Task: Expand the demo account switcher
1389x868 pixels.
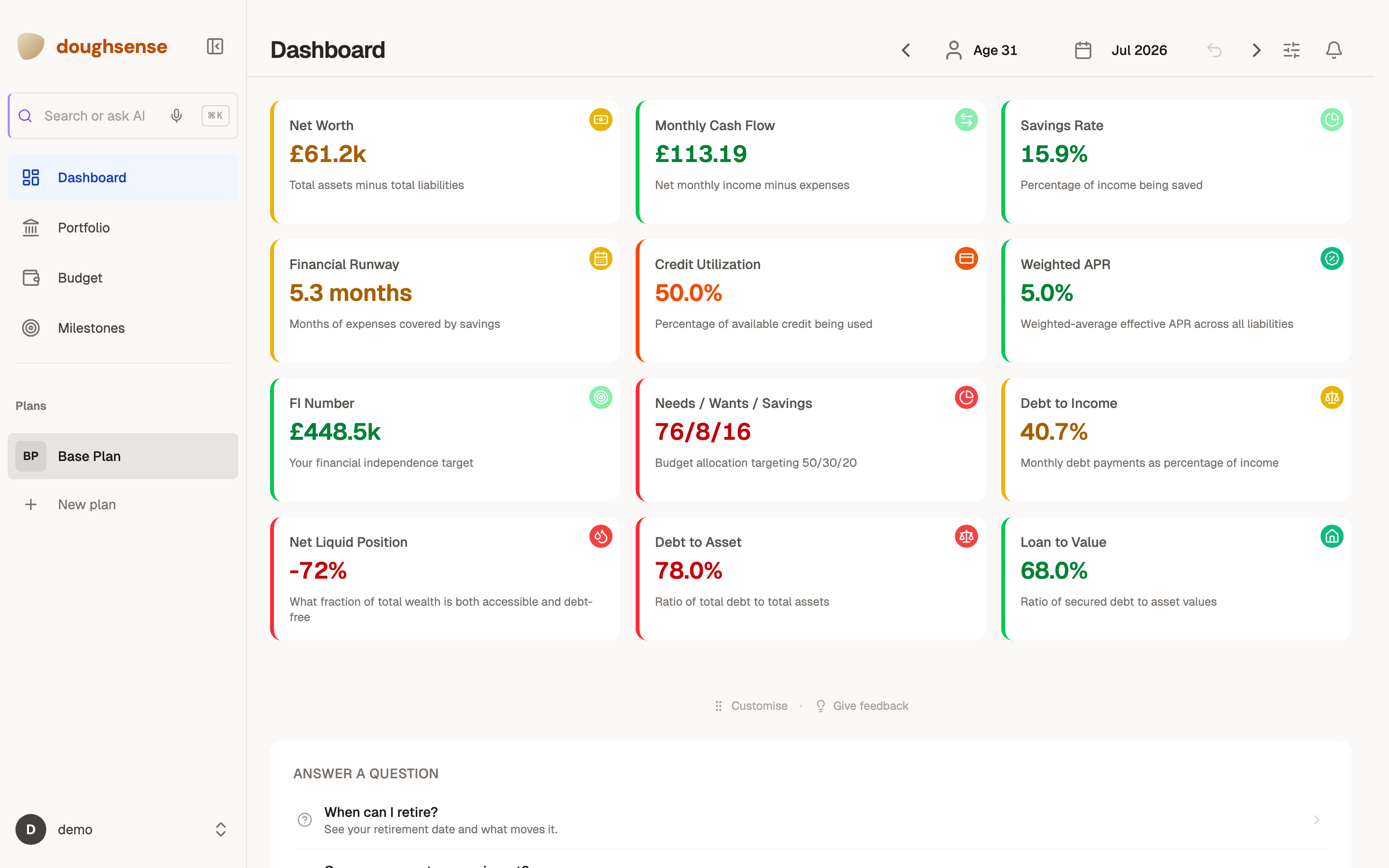Action: [221, 829]
